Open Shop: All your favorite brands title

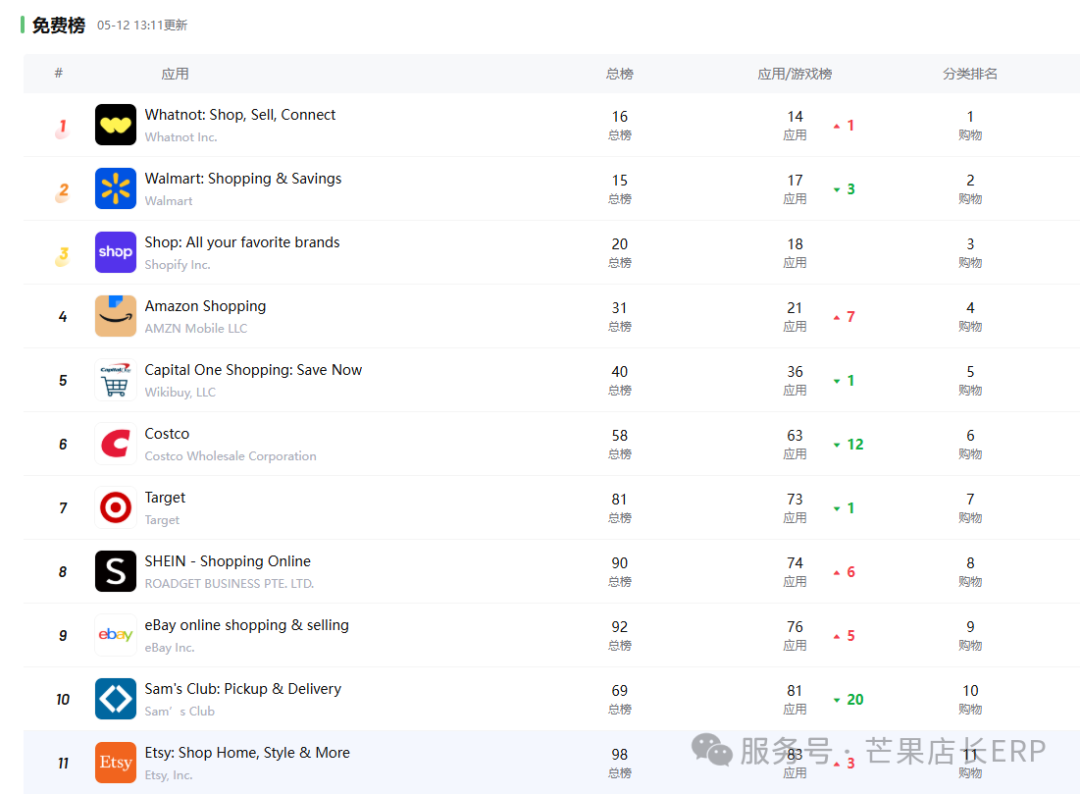point(242,242)
